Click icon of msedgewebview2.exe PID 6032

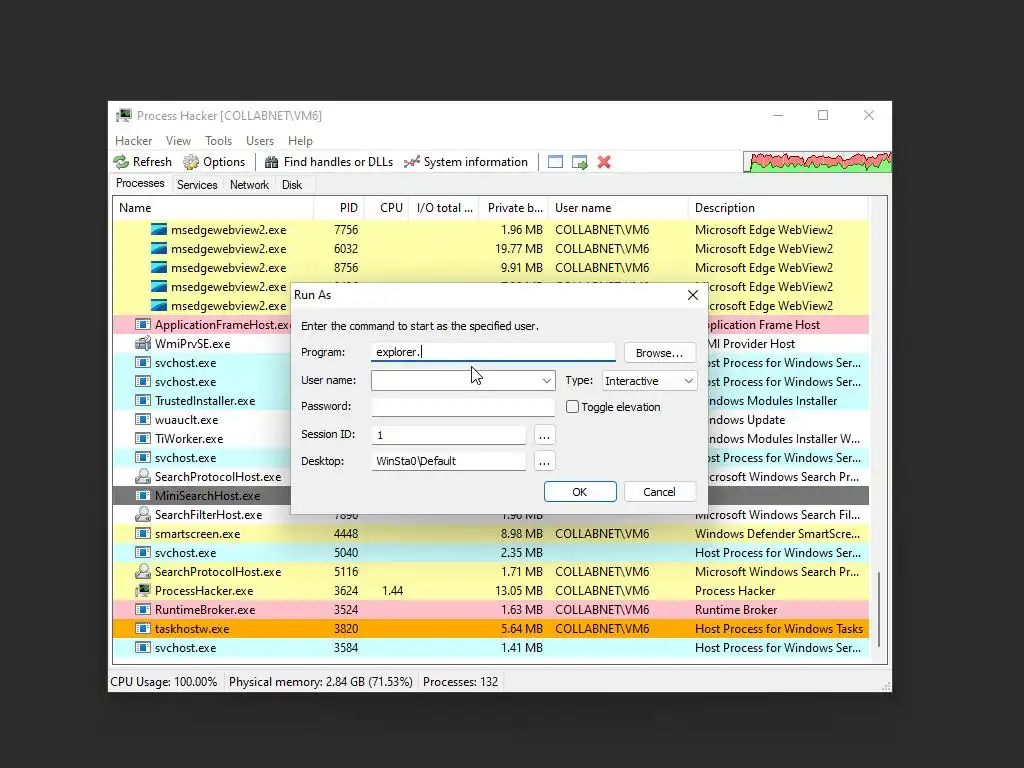click(159, 248)
